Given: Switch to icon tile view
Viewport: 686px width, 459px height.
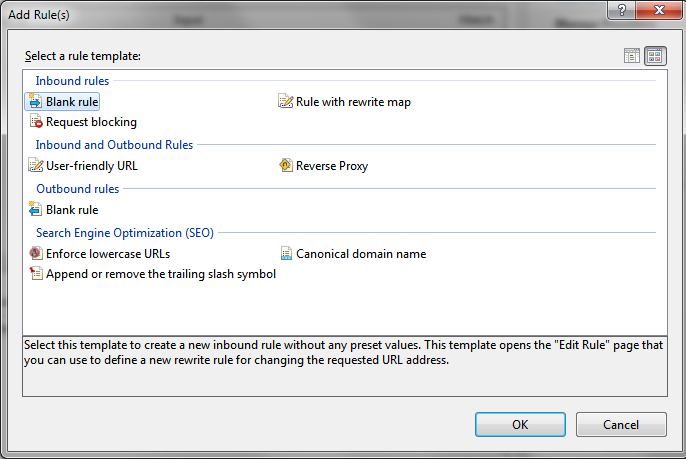Looking at the screenshot, I should click(655, 56).
